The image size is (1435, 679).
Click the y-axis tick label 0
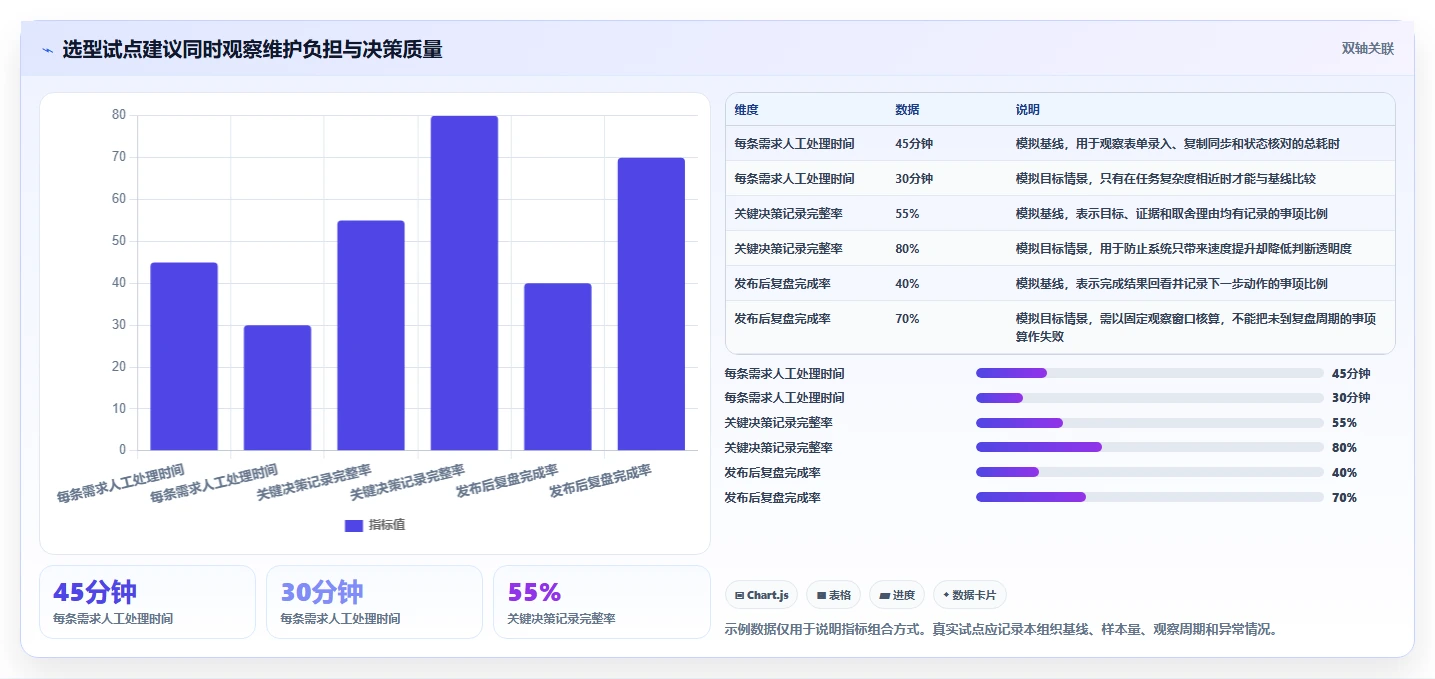point(122,450)
